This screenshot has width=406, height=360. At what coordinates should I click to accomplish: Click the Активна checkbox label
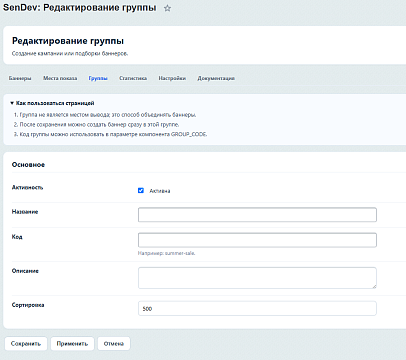click(x=160, y=191)
